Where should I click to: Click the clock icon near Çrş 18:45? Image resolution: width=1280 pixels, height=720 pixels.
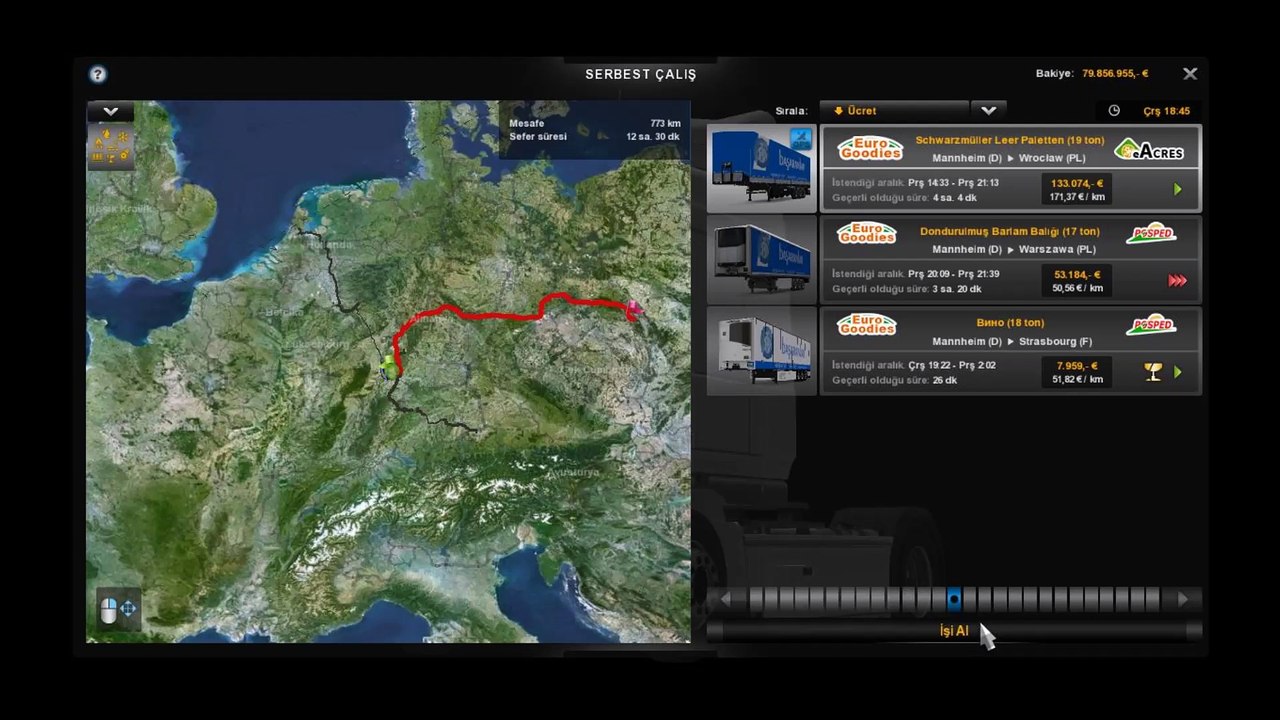pyautogui.click(x=1114, y=111)
